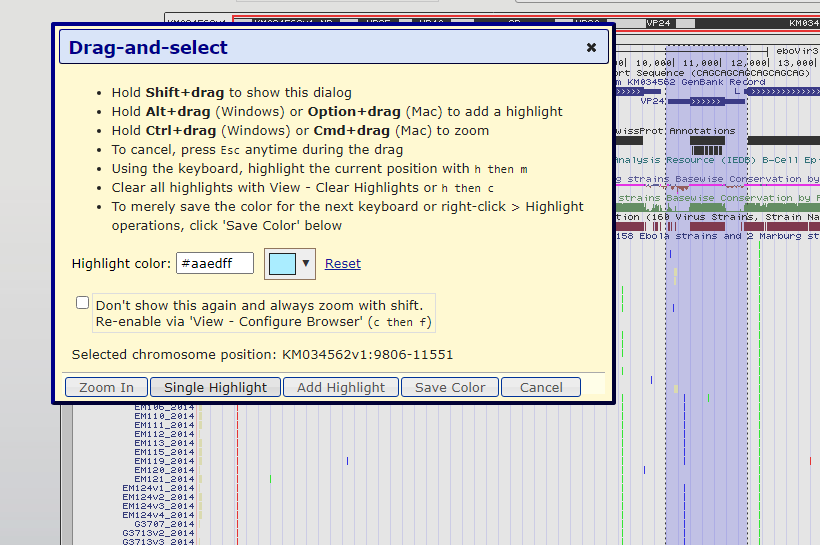Select the EM119_2014 strain label

tap(164, 461)
